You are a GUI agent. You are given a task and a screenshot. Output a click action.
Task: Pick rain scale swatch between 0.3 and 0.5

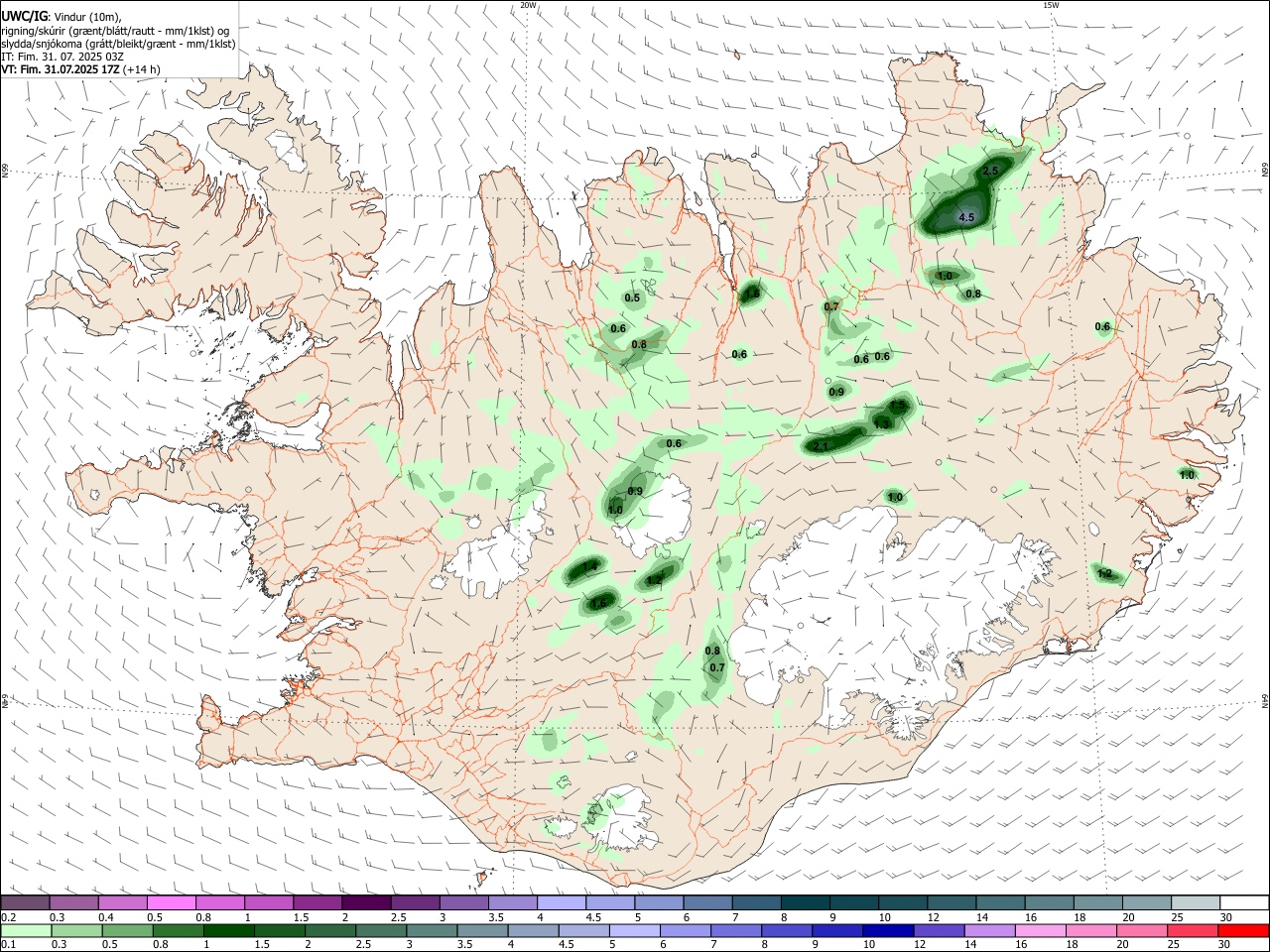[75, 930]
